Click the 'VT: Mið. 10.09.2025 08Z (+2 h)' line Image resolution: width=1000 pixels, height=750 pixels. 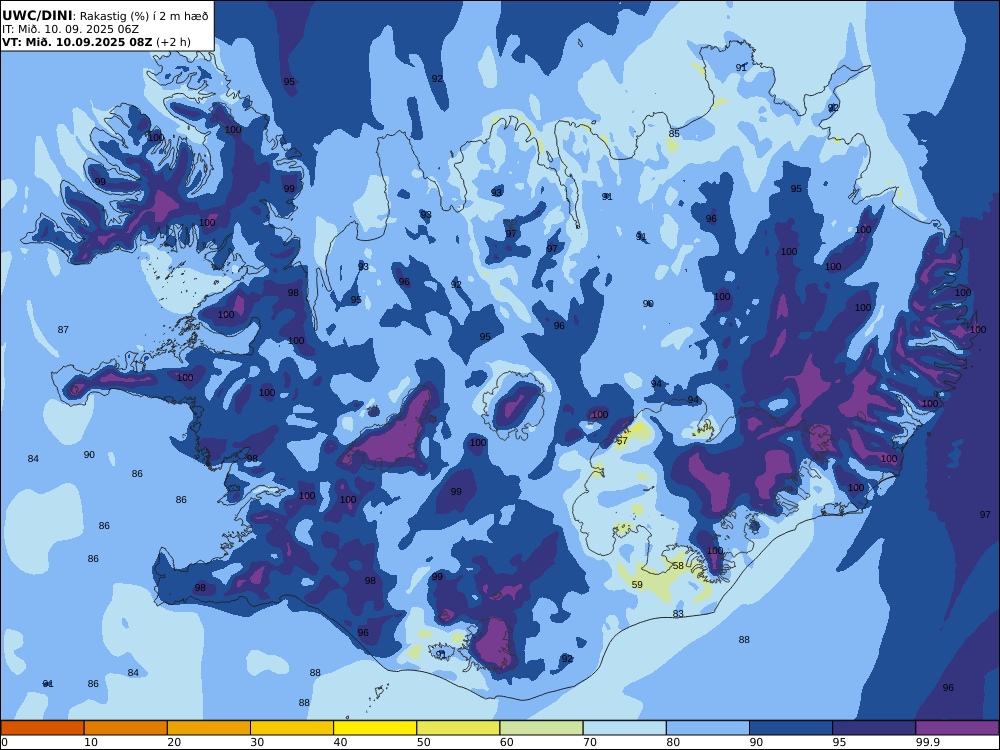coord(96,43)
